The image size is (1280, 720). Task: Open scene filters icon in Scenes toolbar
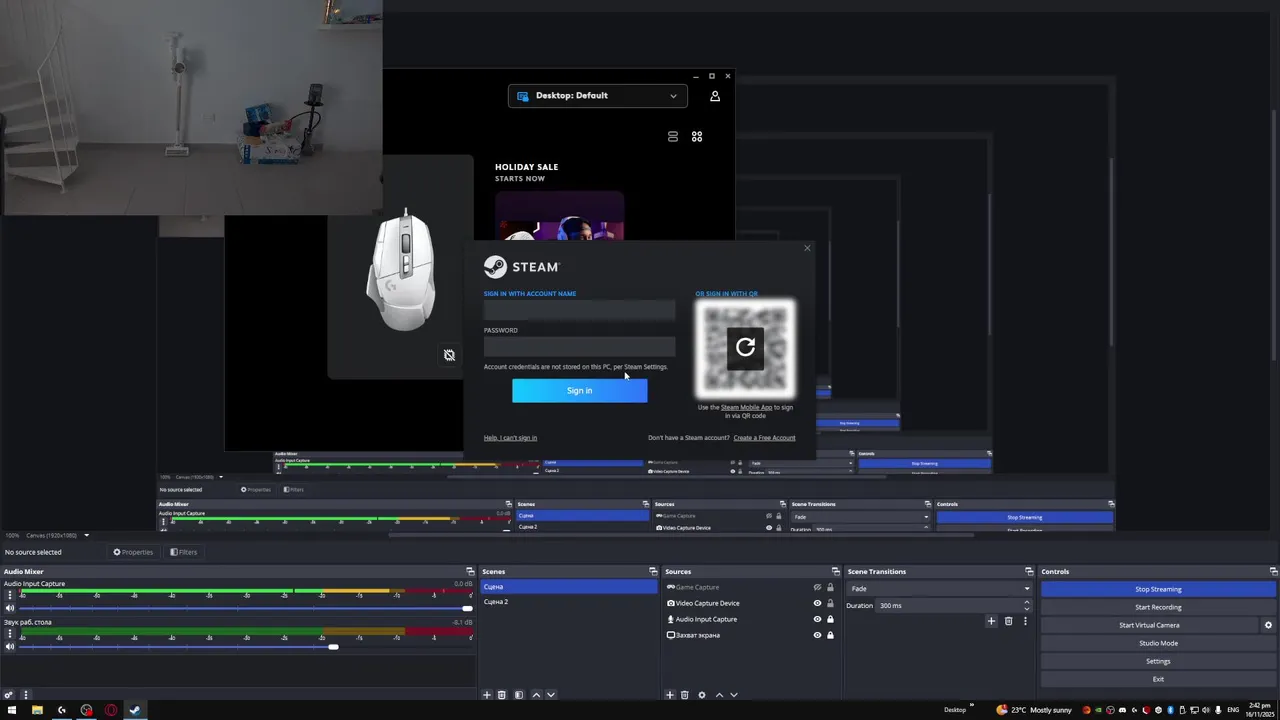[x=518, y=695]
